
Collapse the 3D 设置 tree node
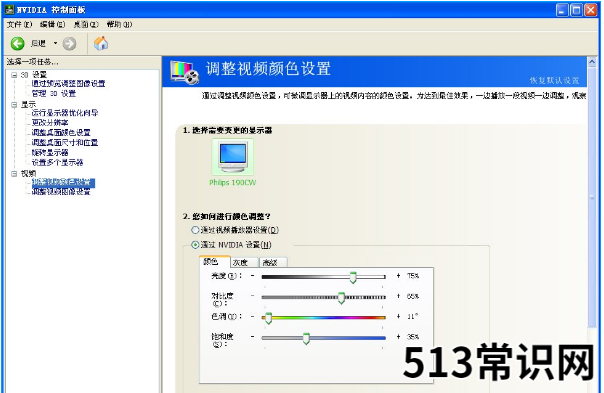pyautogui.click(x=14, y=75)
